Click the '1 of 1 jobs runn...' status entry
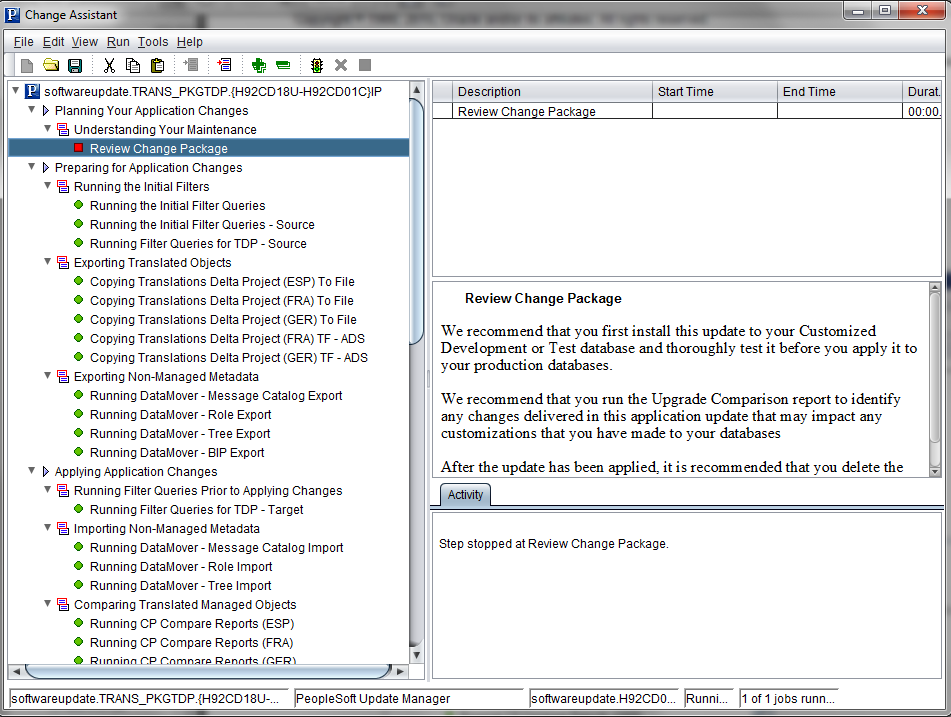951x717 pixels. (x=788, y=699)
